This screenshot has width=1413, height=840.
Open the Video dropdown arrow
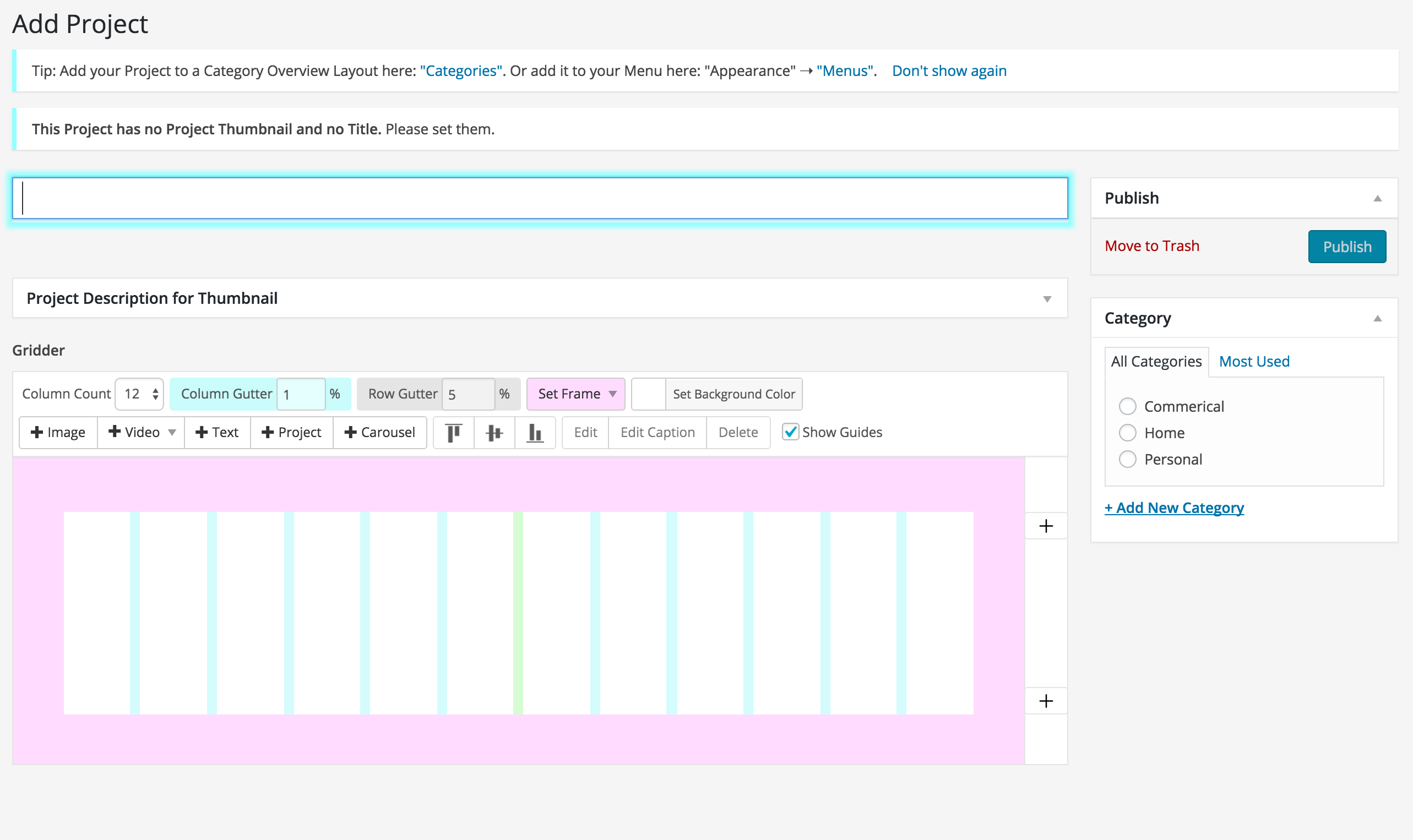tap(172, 433)
